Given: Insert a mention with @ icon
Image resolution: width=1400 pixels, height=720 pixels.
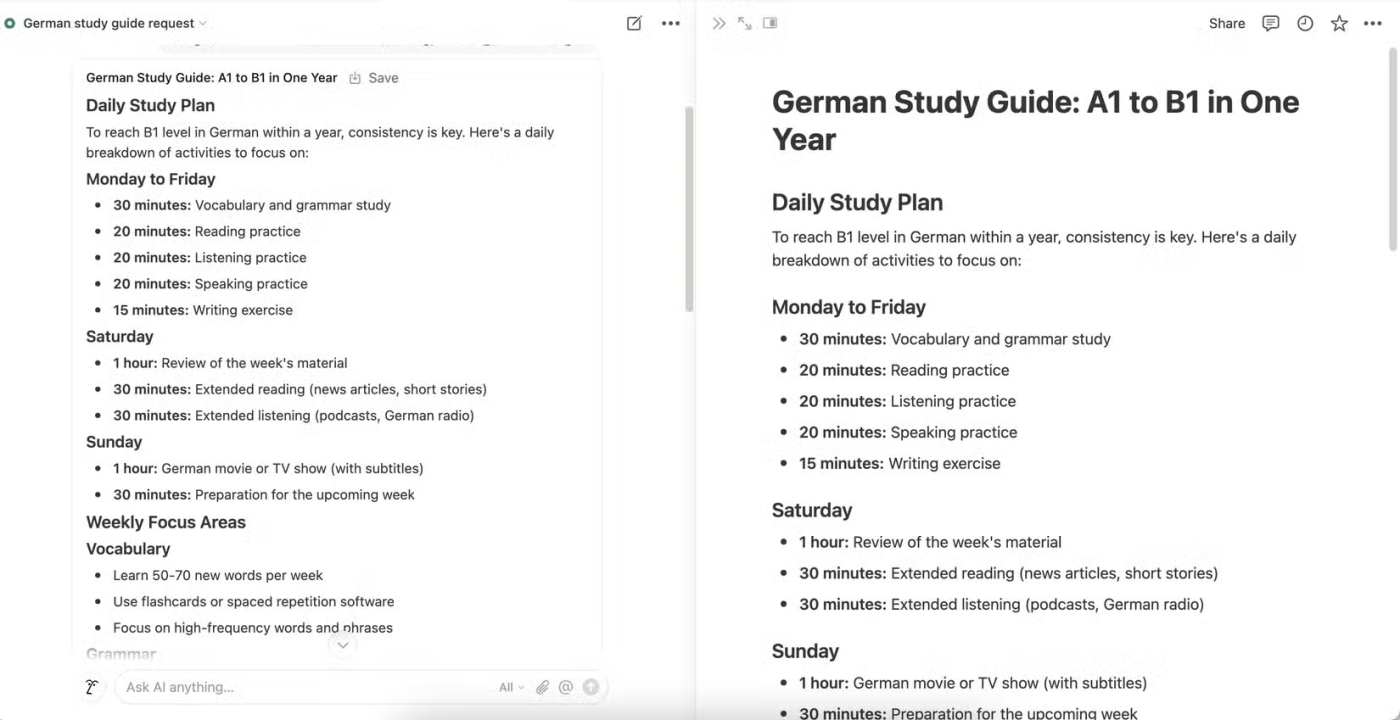Looking at the screenshot, I should point(566,687).
